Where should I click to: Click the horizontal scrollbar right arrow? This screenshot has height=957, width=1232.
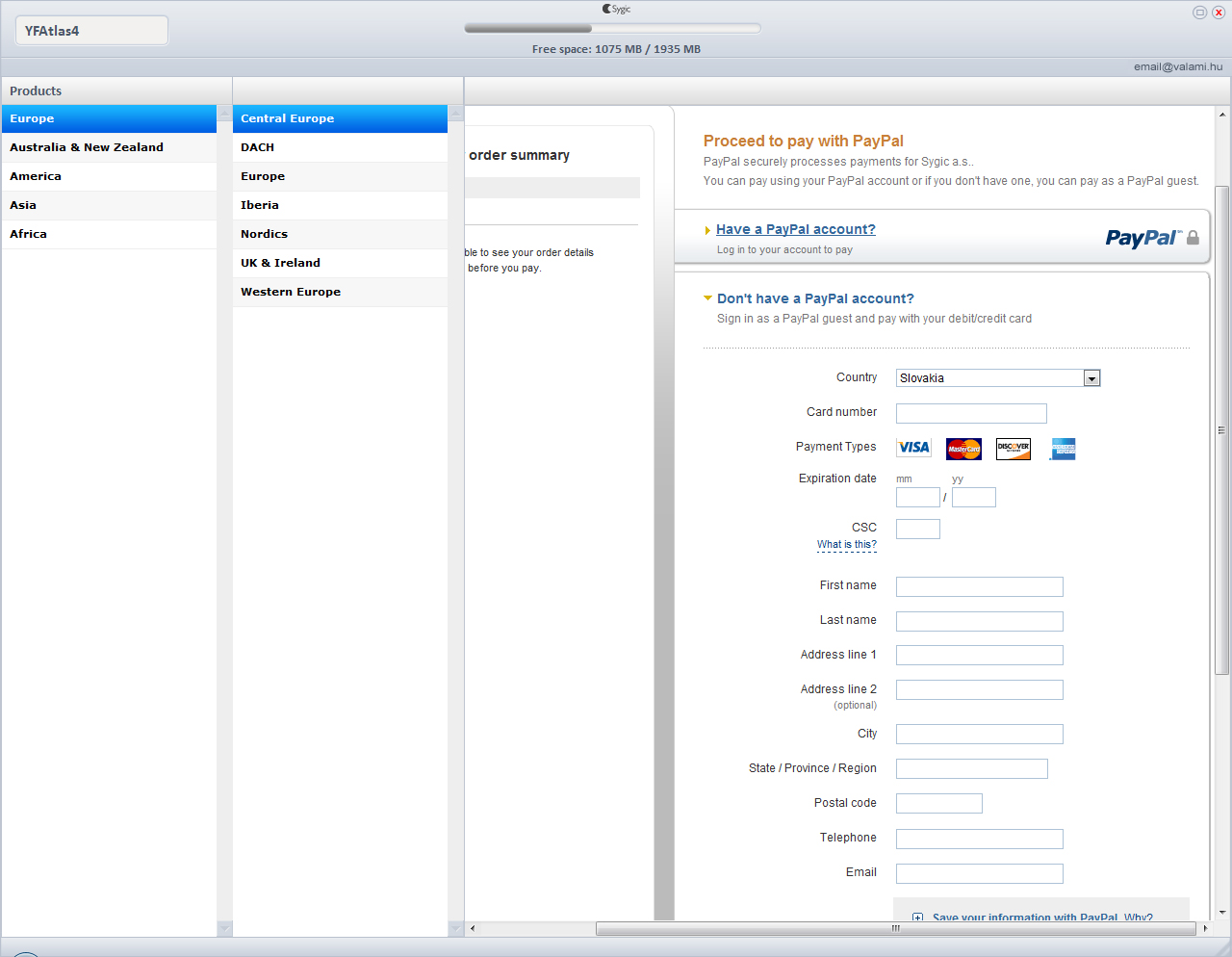tap(1206, 929)
